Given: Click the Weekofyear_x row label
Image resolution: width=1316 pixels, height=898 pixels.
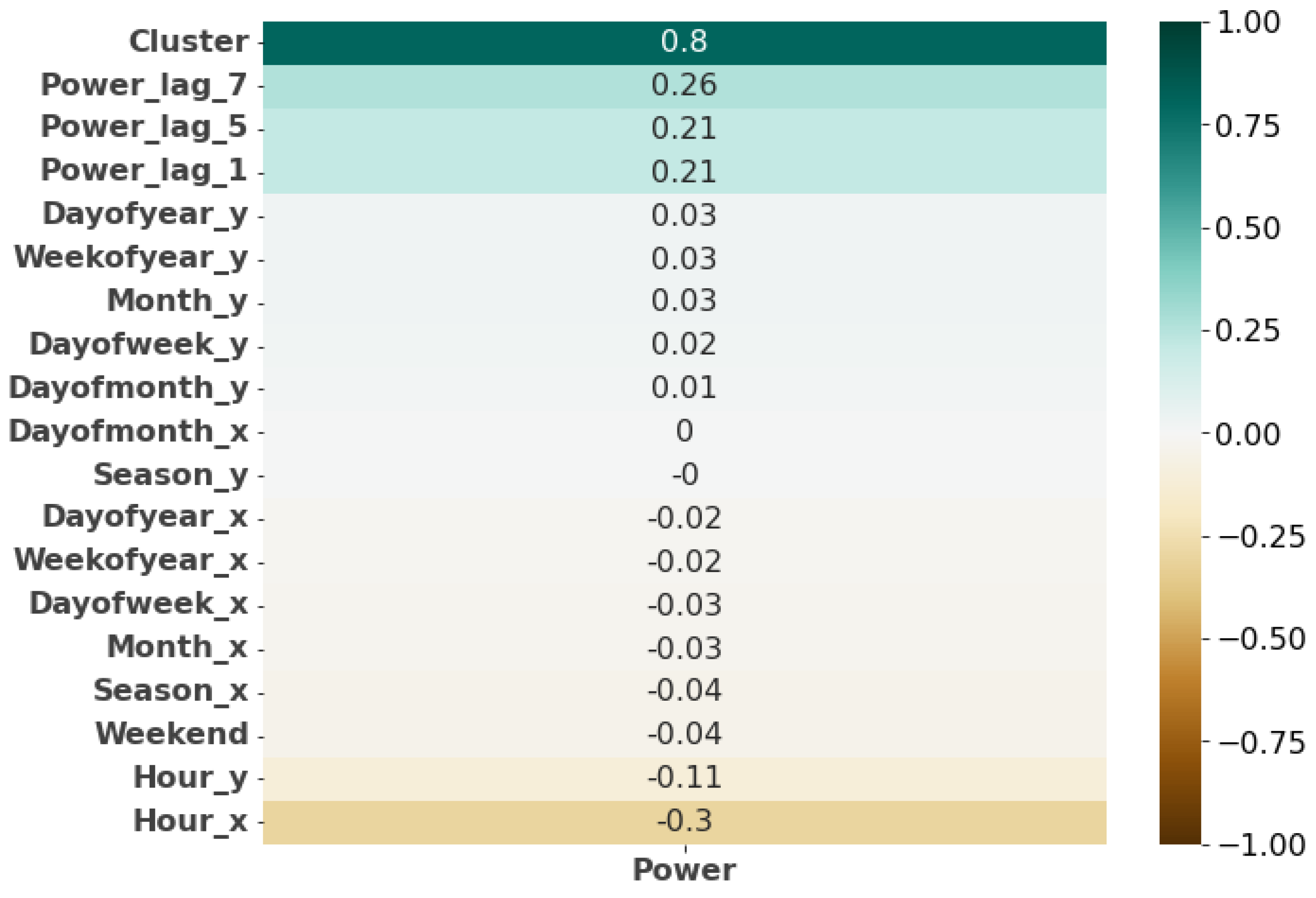Looking at the screenshot, I should tap(131, 561).
